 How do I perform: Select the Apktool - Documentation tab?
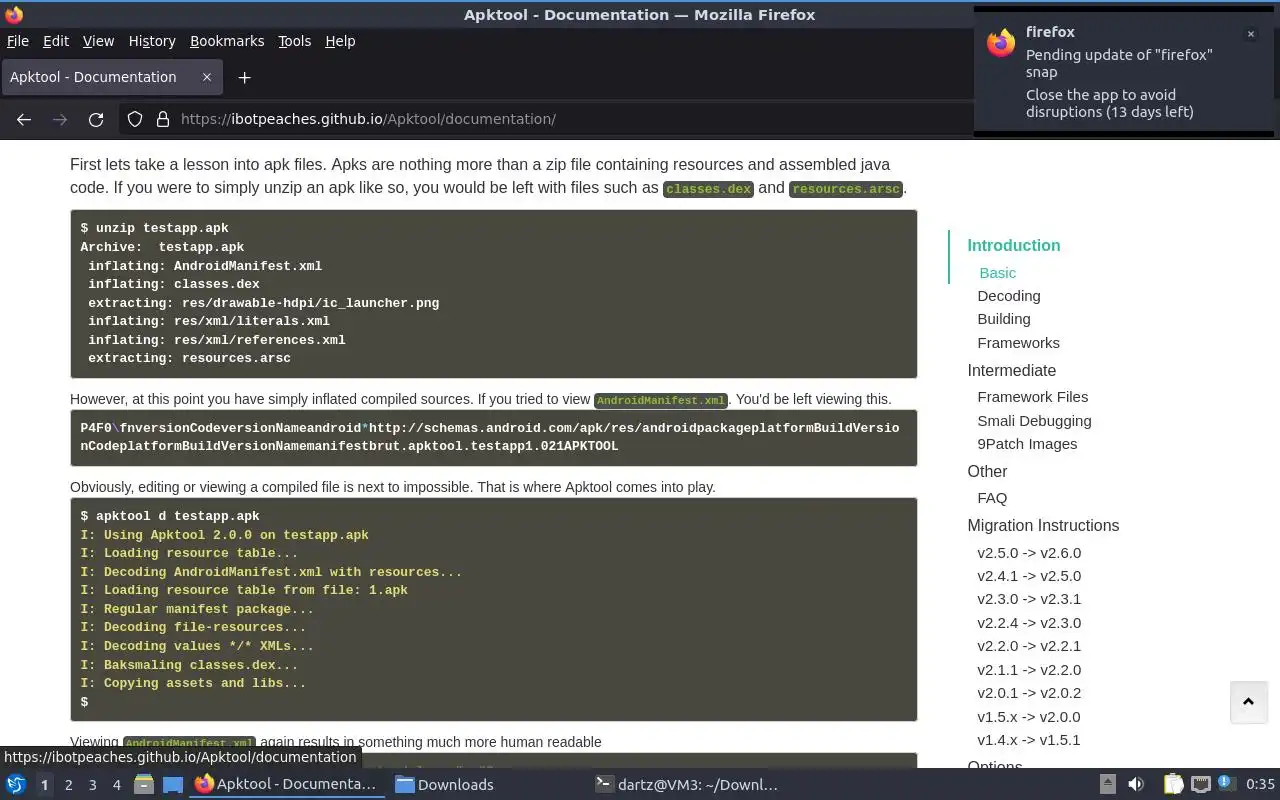click(x=111, y=77)
